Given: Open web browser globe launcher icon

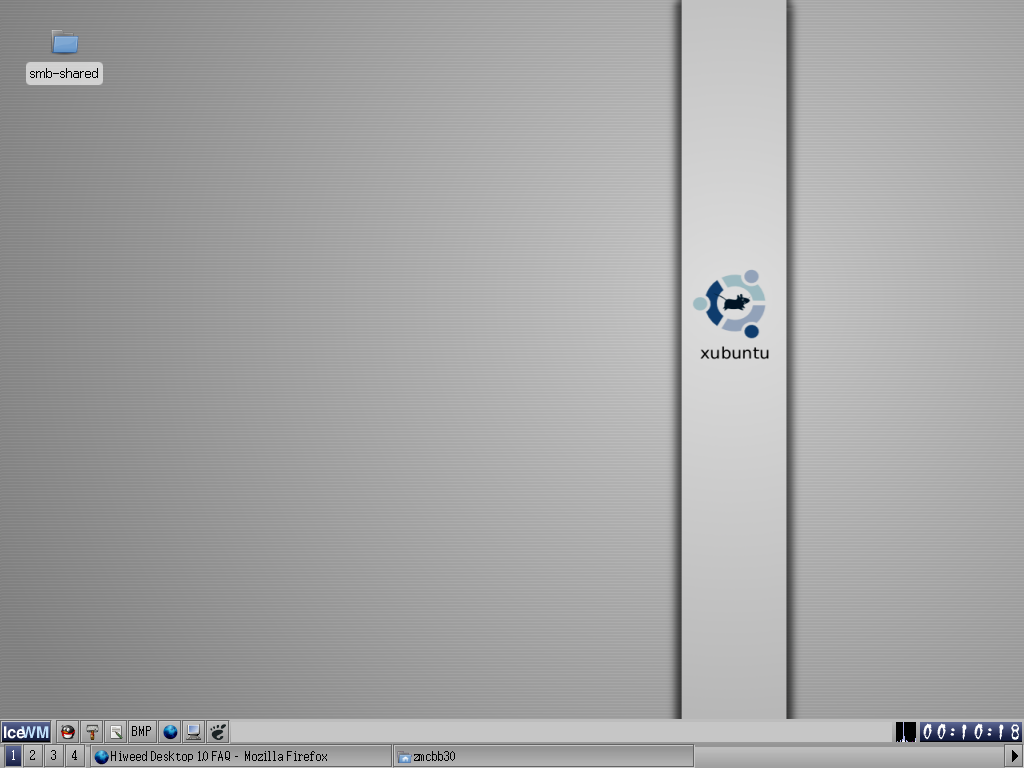Looking at the screenshot, I should click(x=170, y=731).
